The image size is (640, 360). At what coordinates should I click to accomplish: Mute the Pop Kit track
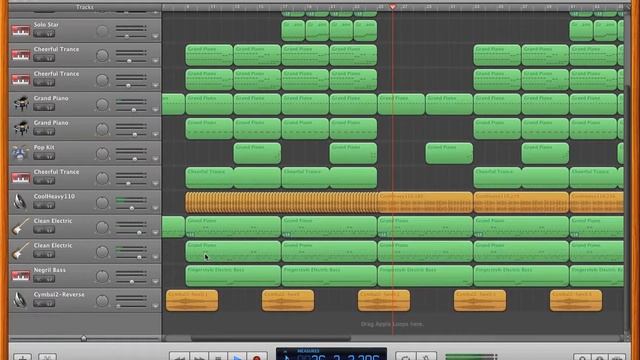coord(39,157)
